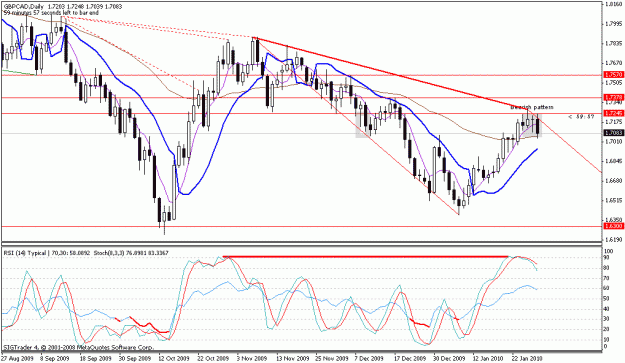Click the 1.7175 price axis label
Screen dimensions: 625x363
click(x=613, y=122)
